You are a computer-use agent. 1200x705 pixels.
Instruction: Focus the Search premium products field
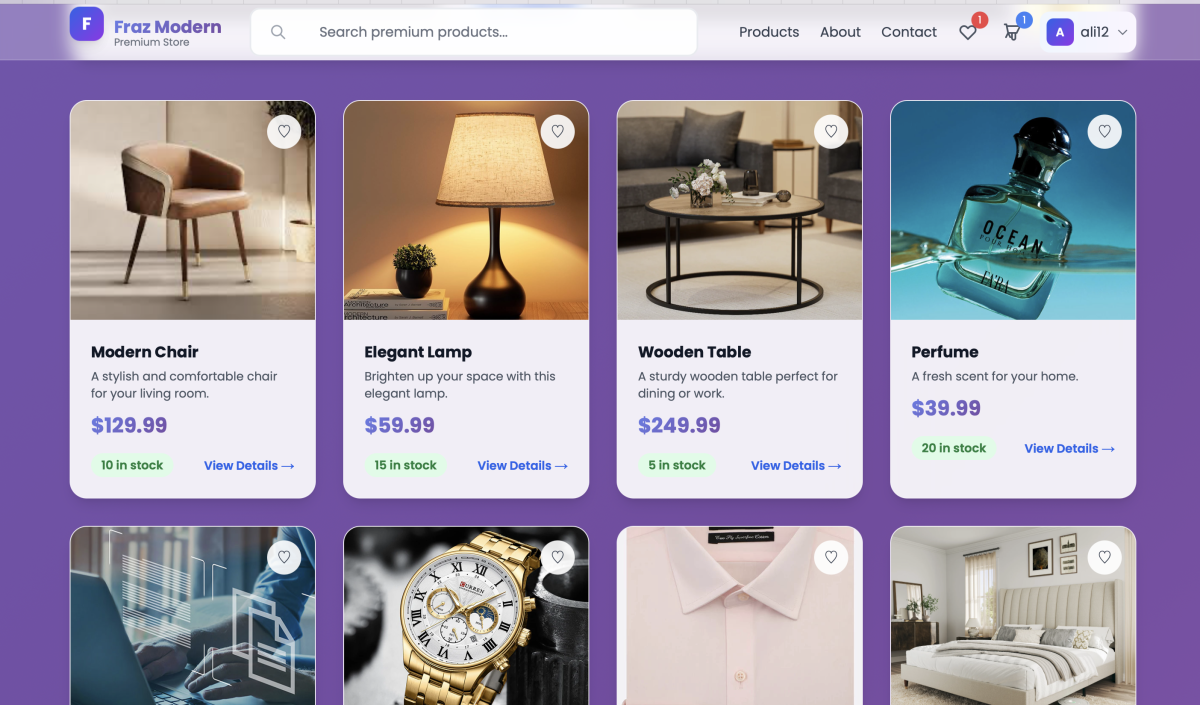[x=474, y=32]
